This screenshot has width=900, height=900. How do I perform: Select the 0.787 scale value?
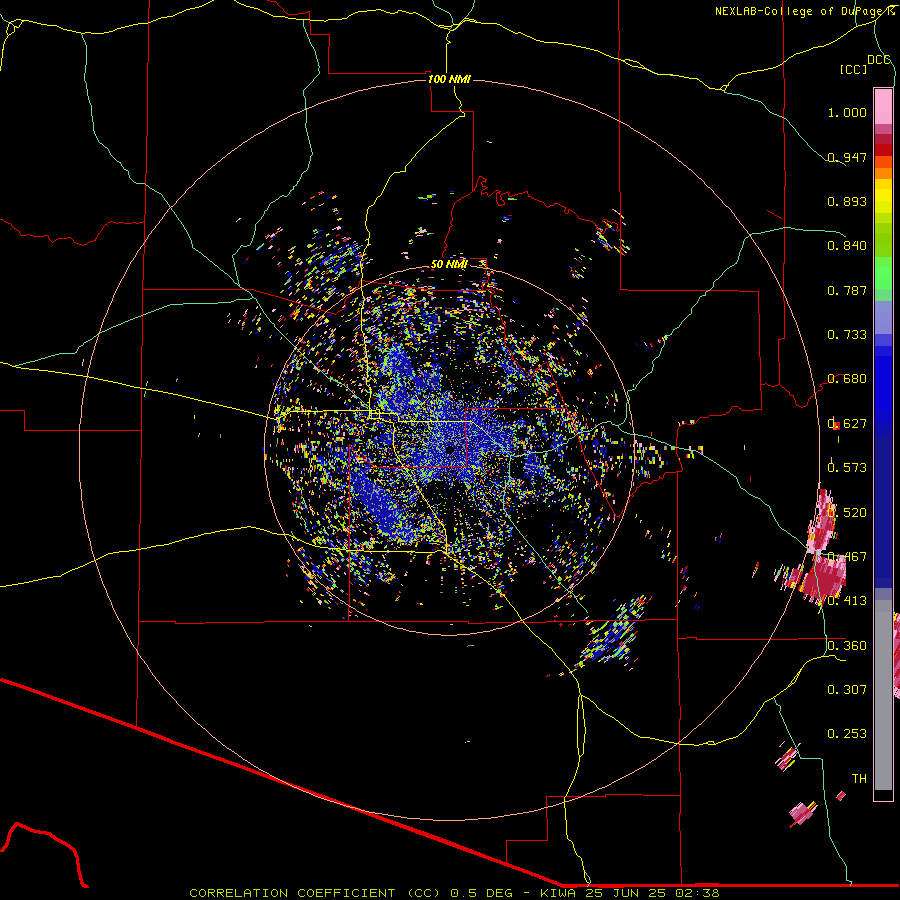847,290
